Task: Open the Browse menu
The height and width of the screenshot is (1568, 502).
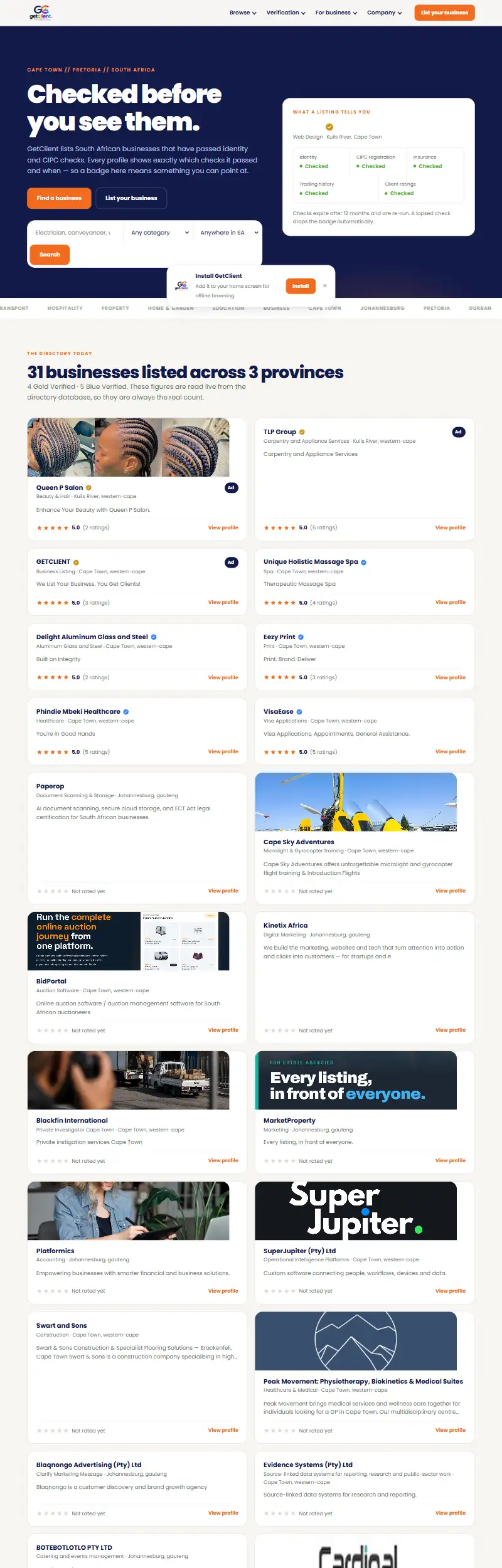Action: pyautogui.click(x=243, y=13)
